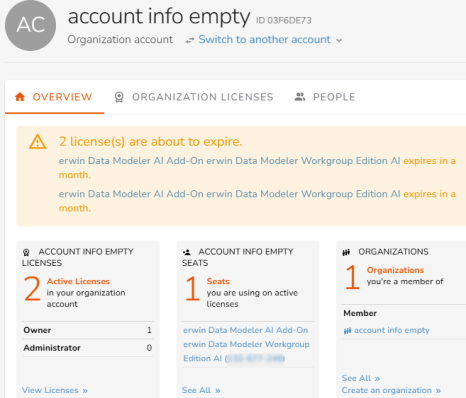
Task: Click the switch account arrows icon
Action: (190, 40)
